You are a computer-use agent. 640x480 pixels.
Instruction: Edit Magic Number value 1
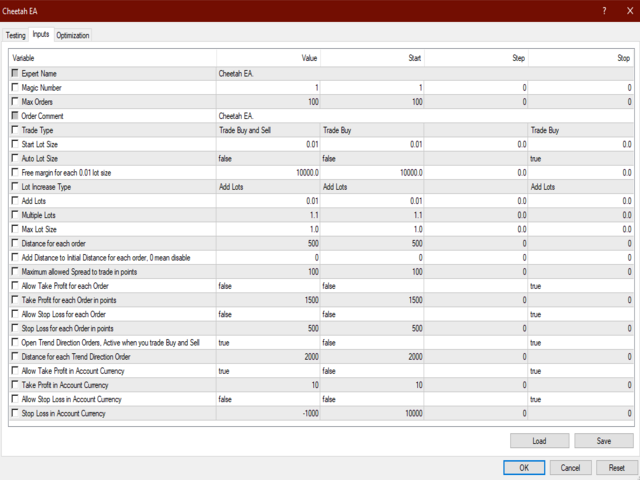pyautogui.click(x=268, y=88)
